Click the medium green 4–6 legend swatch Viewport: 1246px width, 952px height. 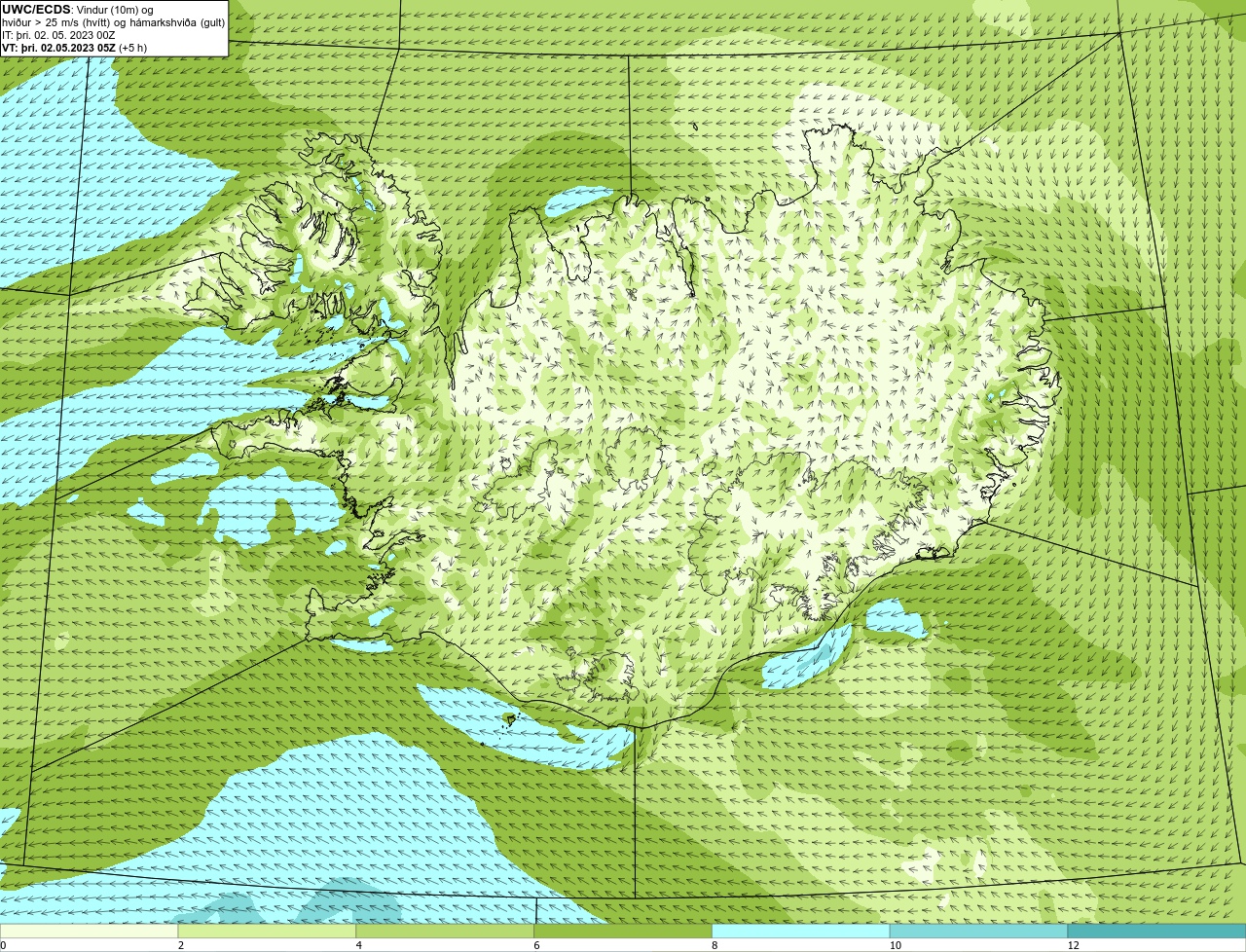coord(445,932)
